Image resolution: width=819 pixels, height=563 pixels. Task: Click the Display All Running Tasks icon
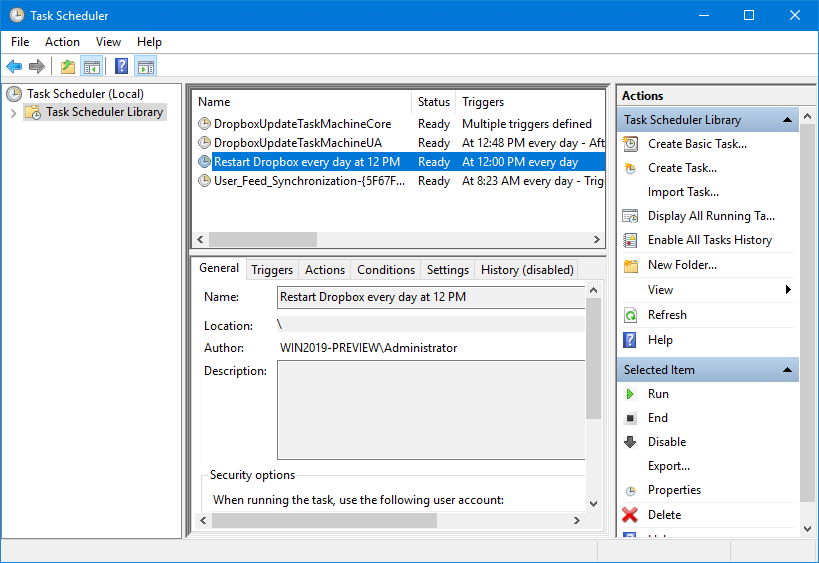point(630,216)
